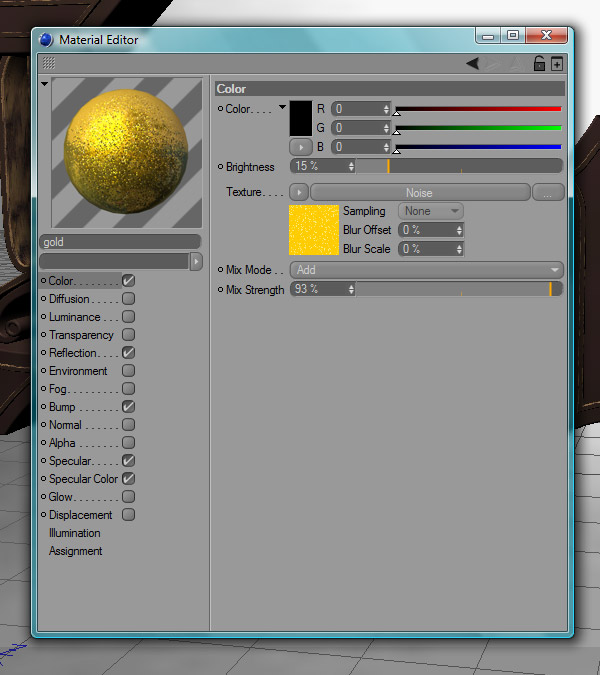This screenshot has width=600, height=675.
Task: Click the ellipsis browse button next to Noise
Action: coord(548,192)
